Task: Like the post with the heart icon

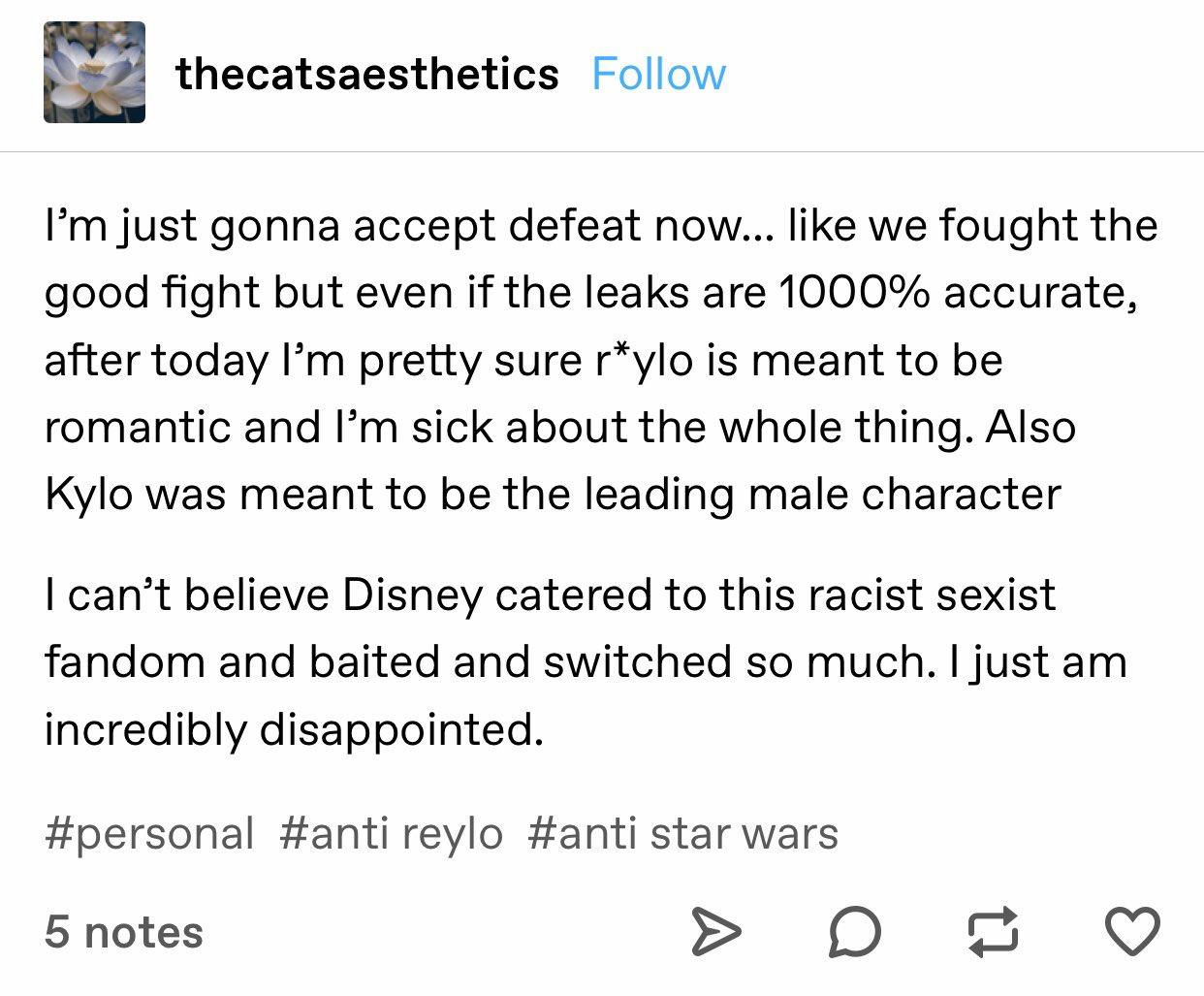Action: click(x=1132, y=931)
